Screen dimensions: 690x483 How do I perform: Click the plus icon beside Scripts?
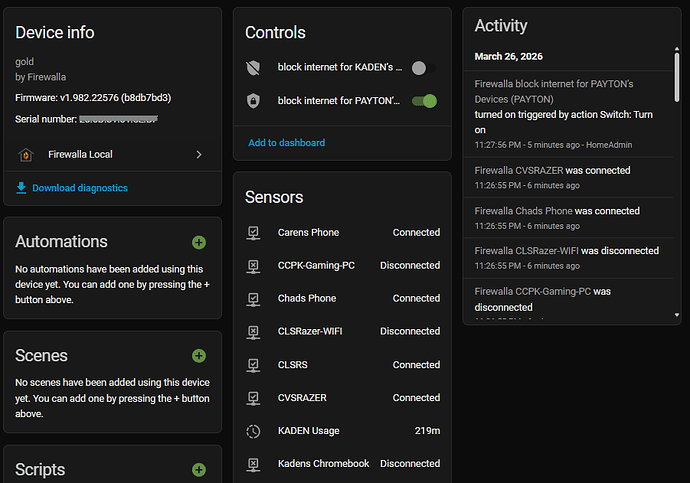tap(199, 470)
